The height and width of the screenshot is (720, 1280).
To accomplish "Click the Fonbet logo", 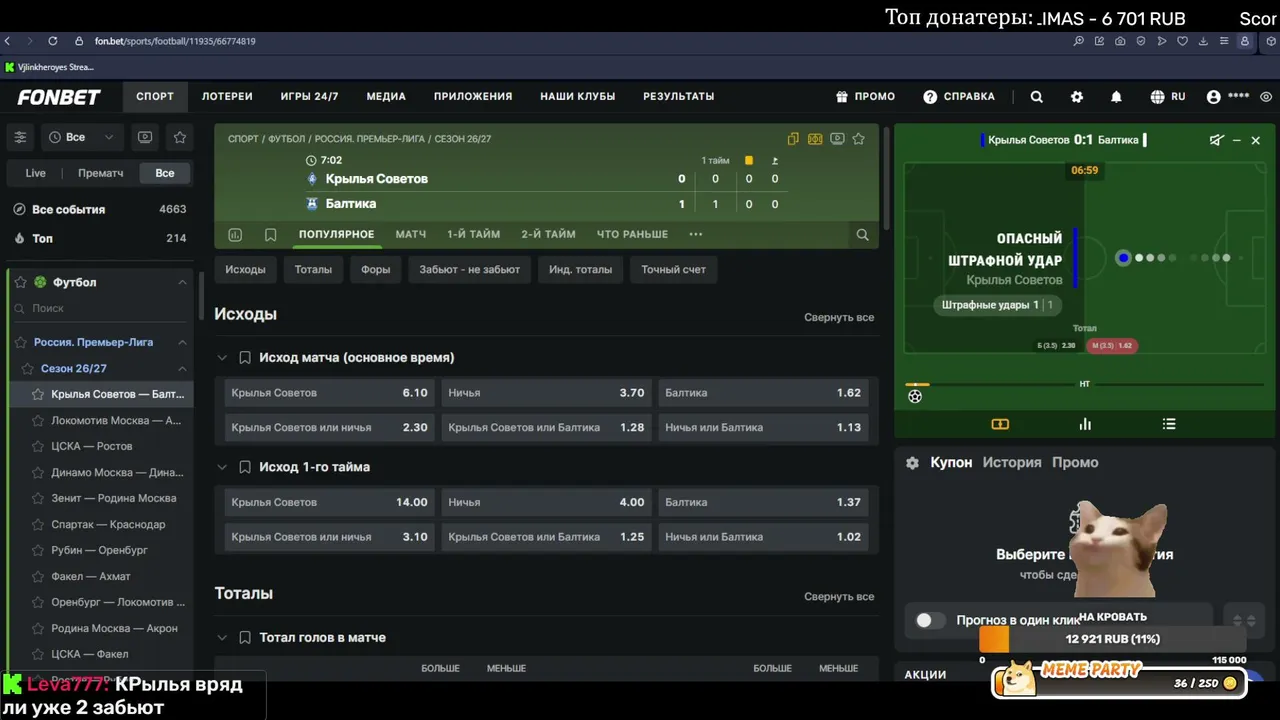I will click(59, 97).
